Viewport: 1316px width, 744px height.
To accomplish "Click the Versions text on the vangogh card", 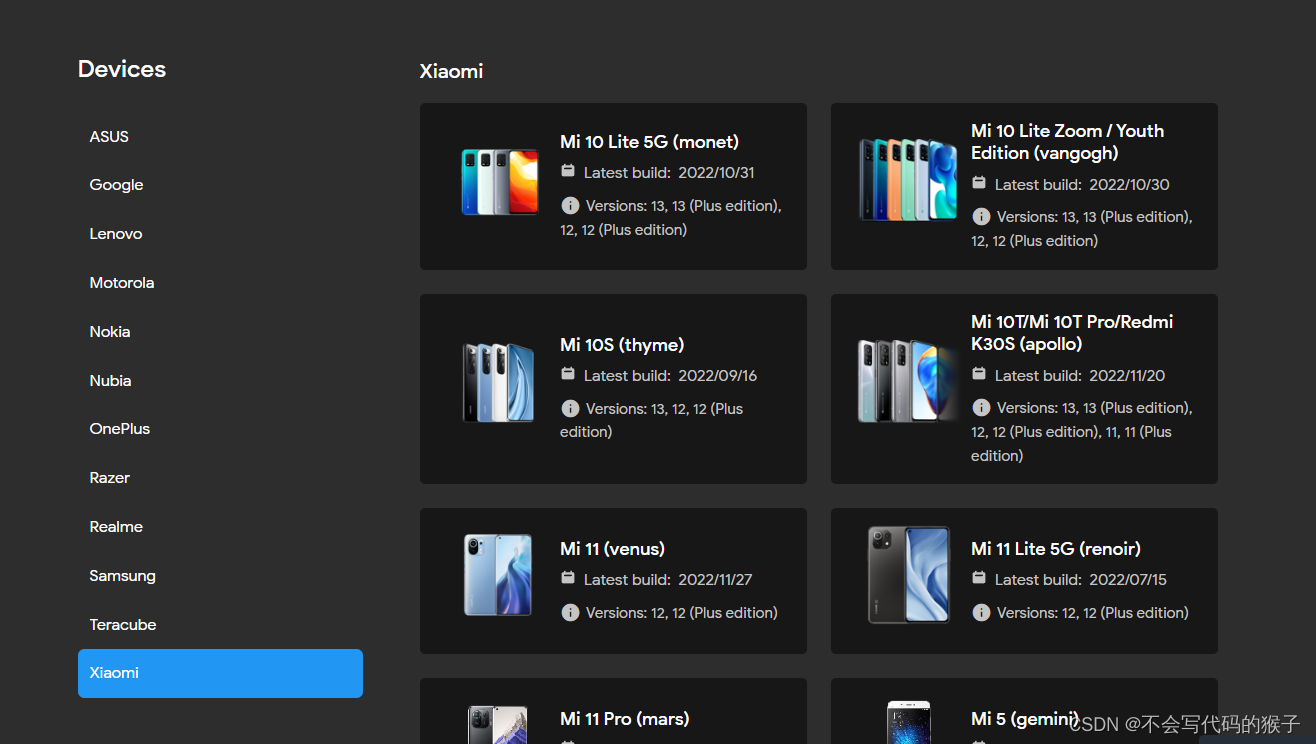I will coord(1082,228).
